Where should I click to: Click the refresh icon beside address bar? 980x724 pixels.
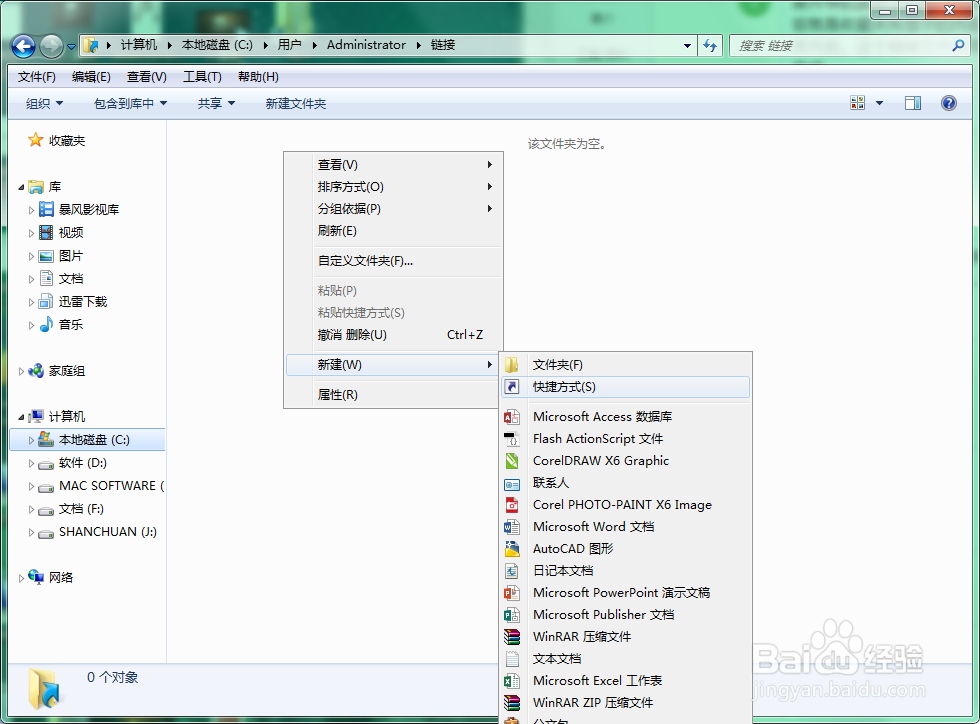point(710,46)
